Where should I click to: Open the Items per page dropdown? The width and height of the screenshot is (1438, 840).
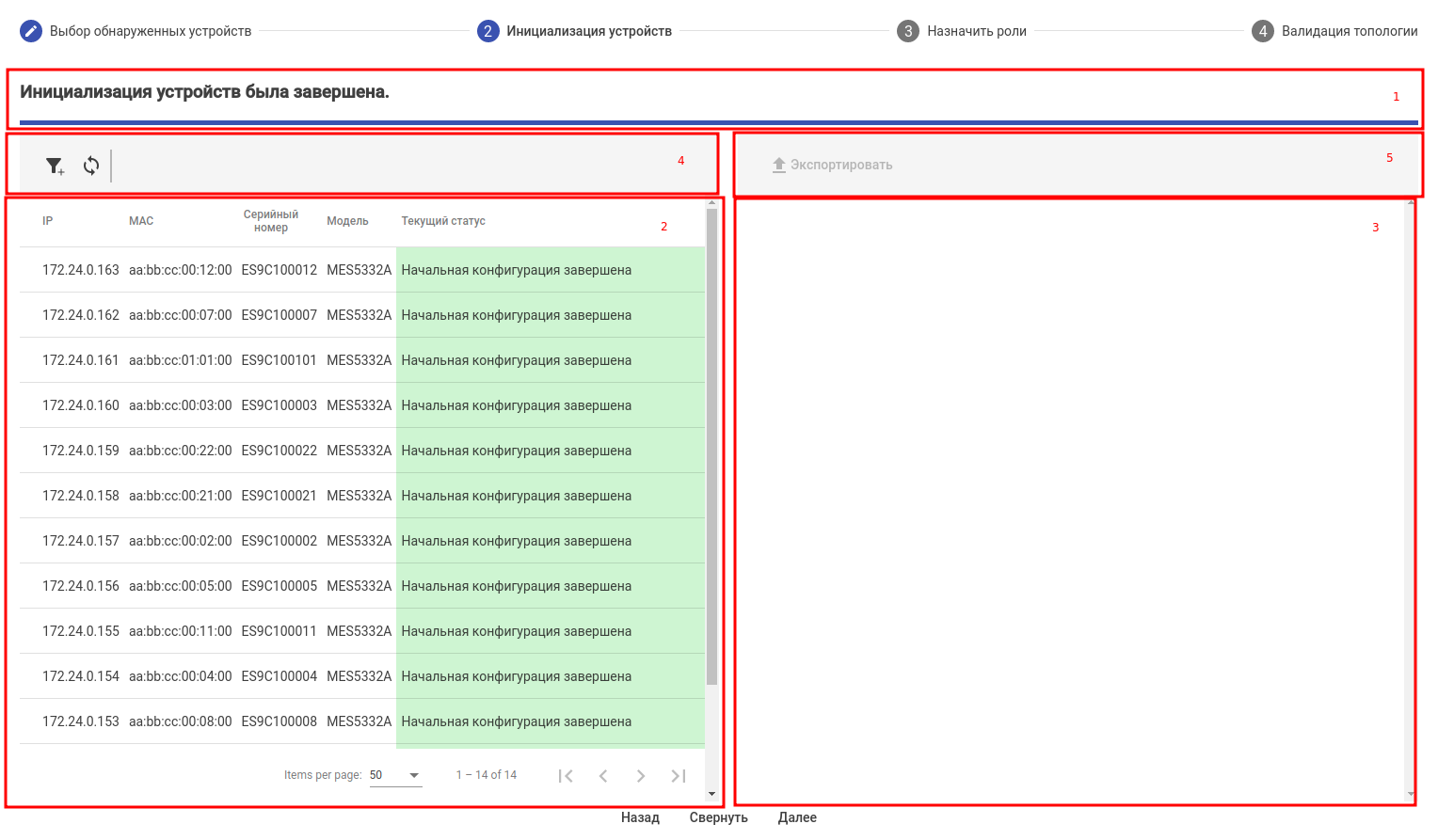click(395, 775)
